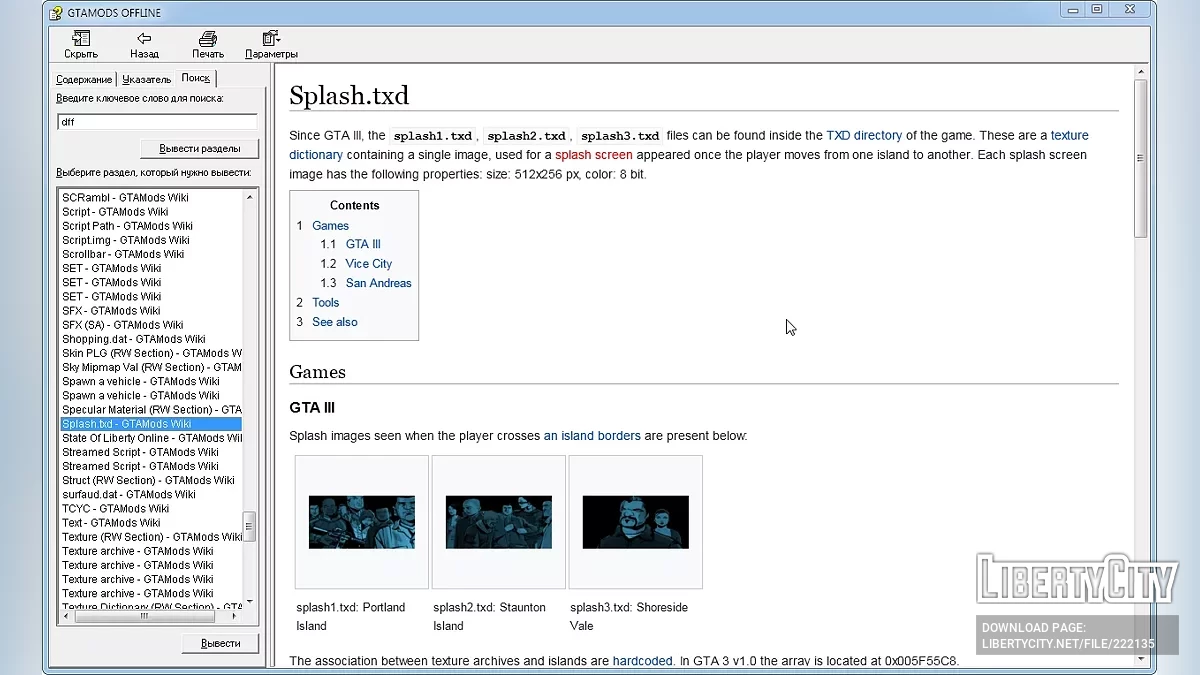
Task: Open the splash1.txd Portland Island thumbnail
Action: [361, 522]
